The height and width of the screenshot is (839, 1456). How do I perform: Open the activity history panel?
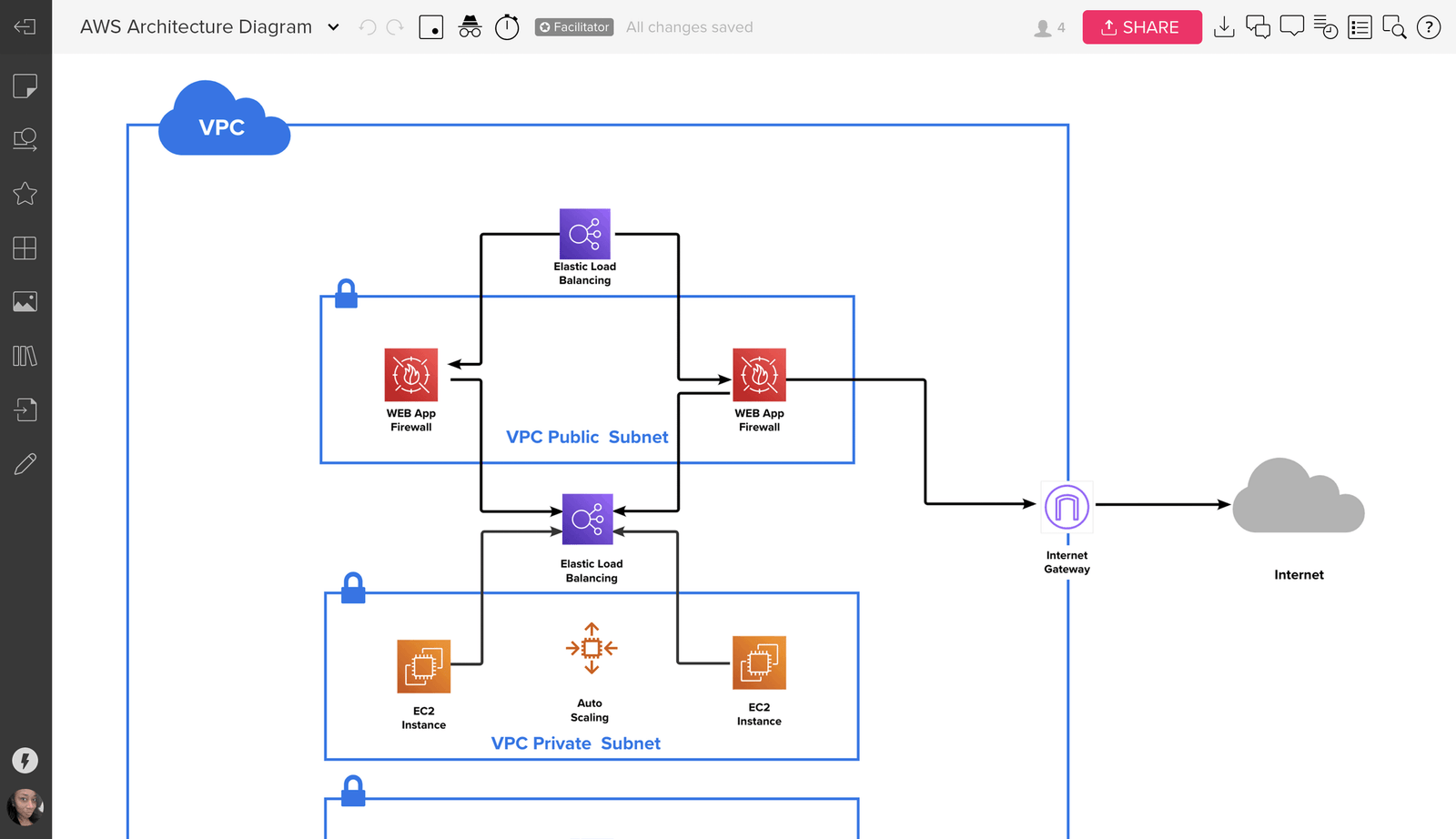1326,26
